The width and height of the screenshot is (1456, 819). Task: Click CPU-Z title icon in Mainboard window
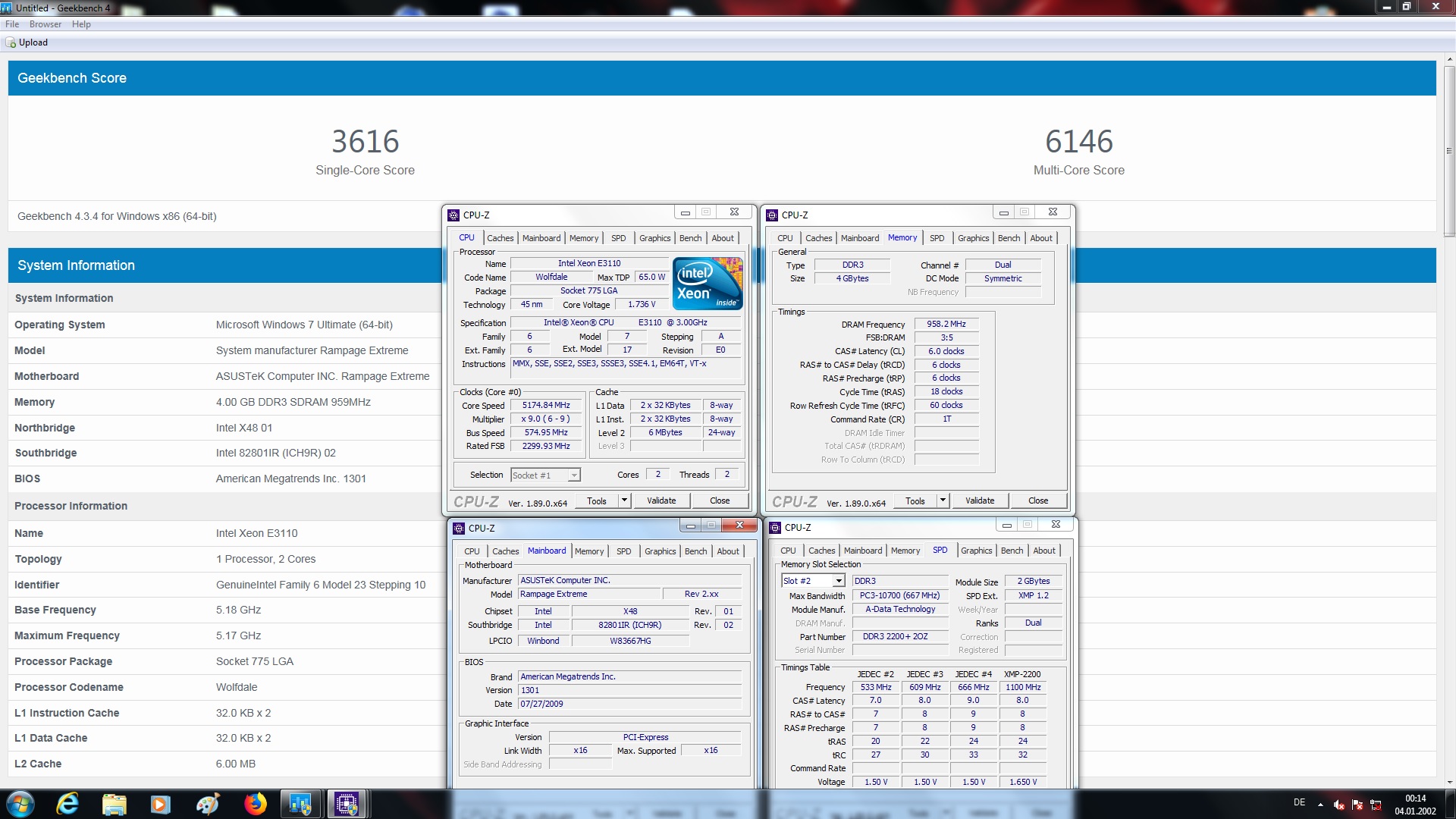[x=459, y=528]
